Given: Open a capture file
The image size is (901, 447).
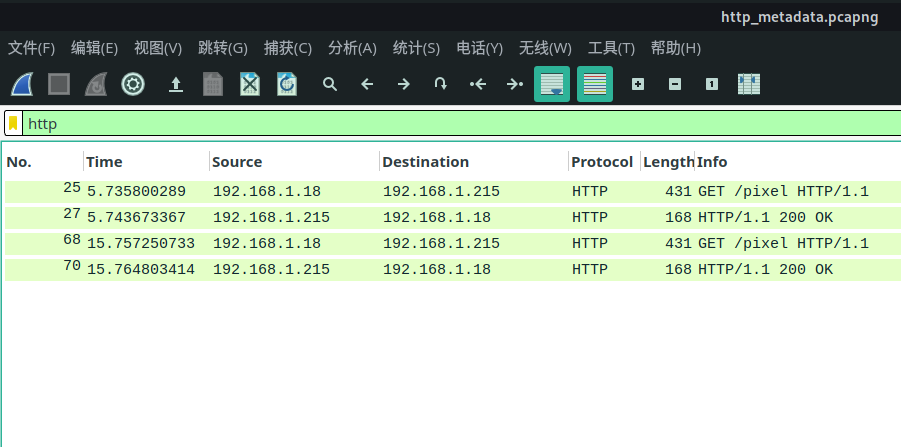Looking at the screenshot, I should (176, 84).
